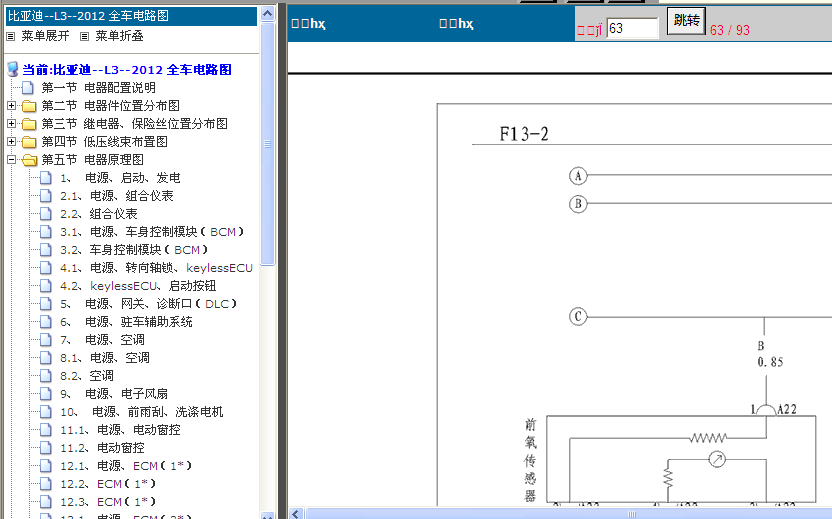This screenshot has width=832, height=519.
Task: Click the tree panel vertical scrollbar thumb
Action: 268,144
